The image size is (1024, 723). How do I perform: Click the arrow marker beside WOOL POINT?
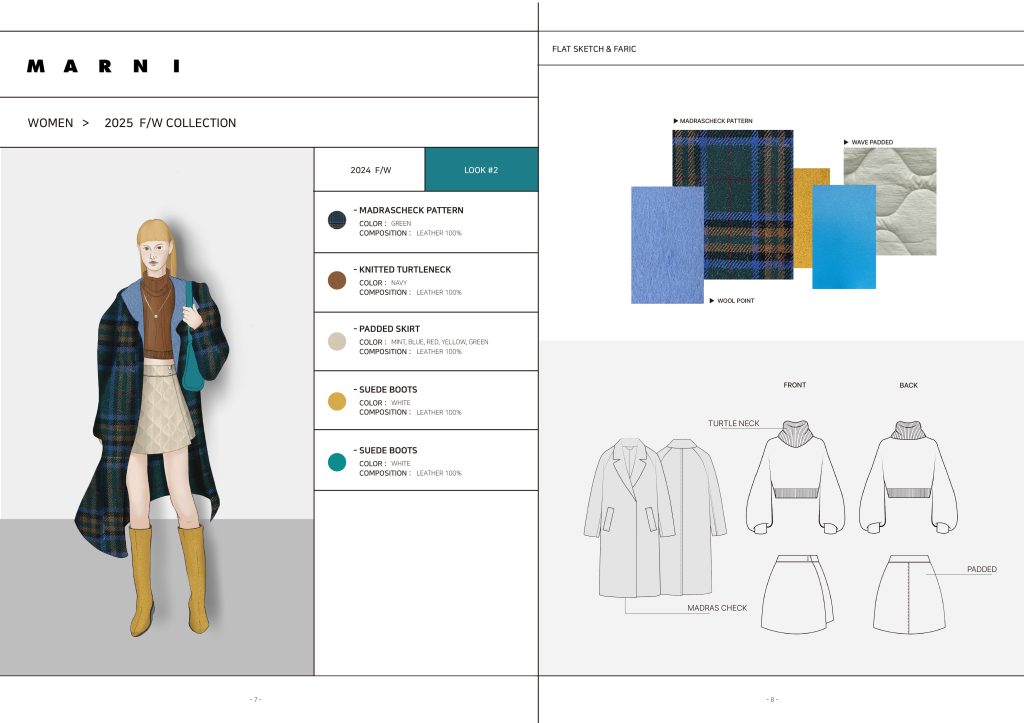pos(712,300)
